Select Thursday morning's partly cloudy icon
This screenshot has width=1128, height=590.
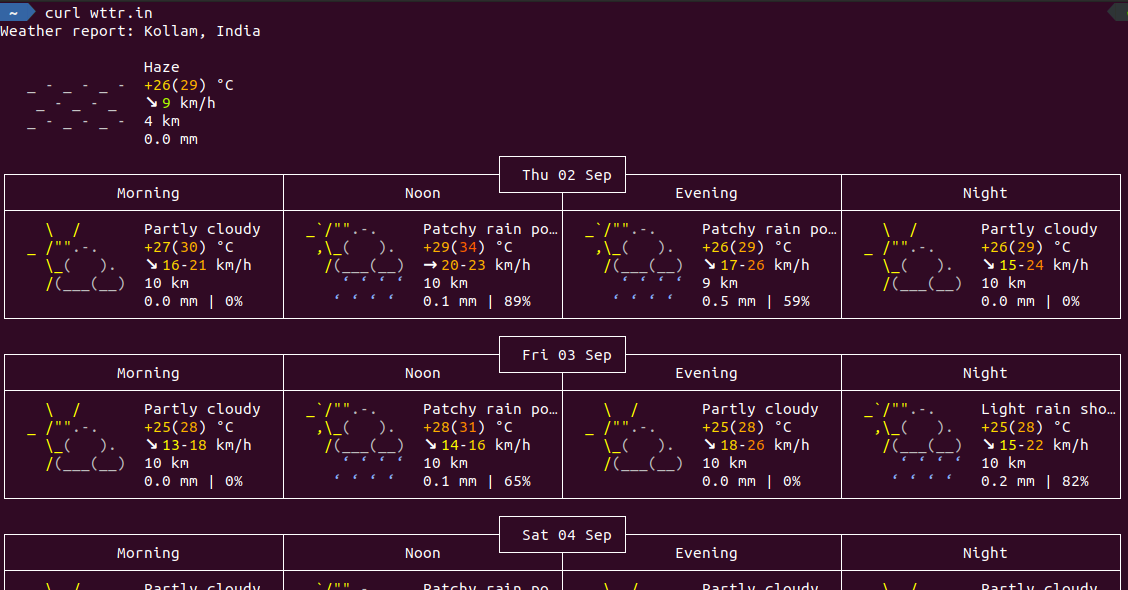pos(75,255)
